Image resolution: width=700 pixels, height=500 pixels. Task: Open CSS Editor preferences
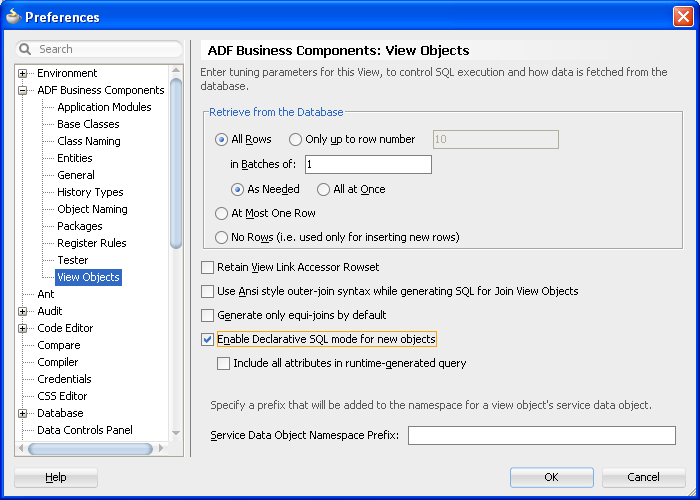pyautogui.click(x=62, y=396)
